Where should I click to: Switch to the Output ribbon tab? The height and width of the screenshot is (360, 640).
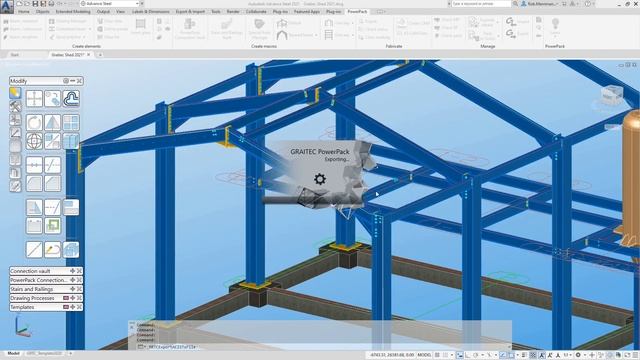coord(103,12)
